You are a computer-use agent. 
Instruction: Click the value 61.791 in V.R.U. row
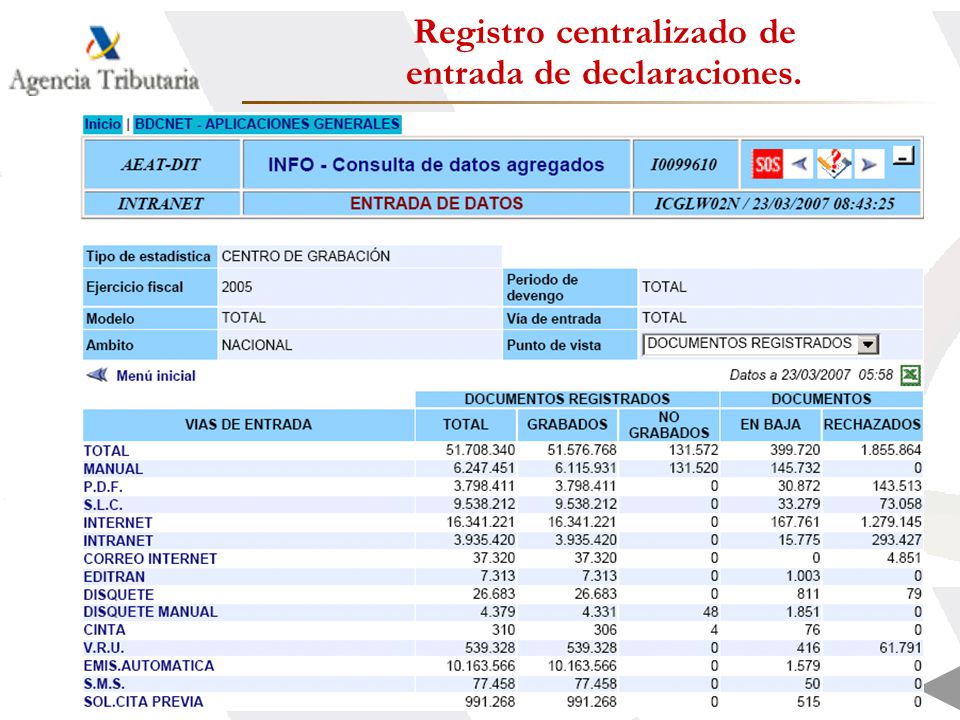900,648
